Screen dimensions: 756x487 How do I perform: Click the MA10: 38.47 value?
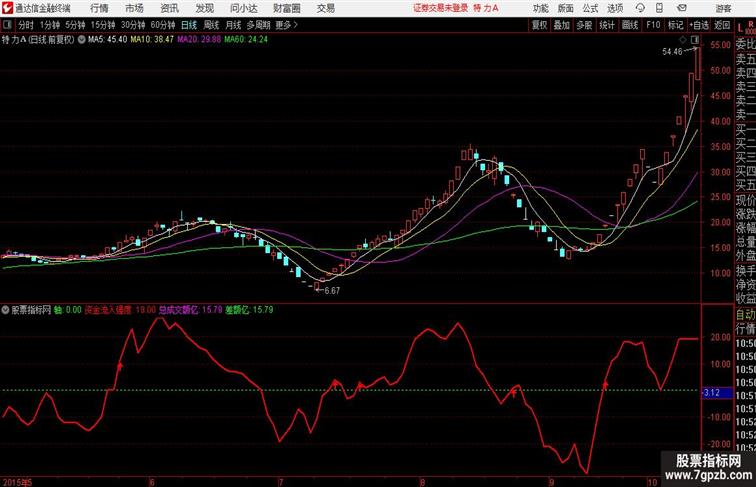point(152,39)
